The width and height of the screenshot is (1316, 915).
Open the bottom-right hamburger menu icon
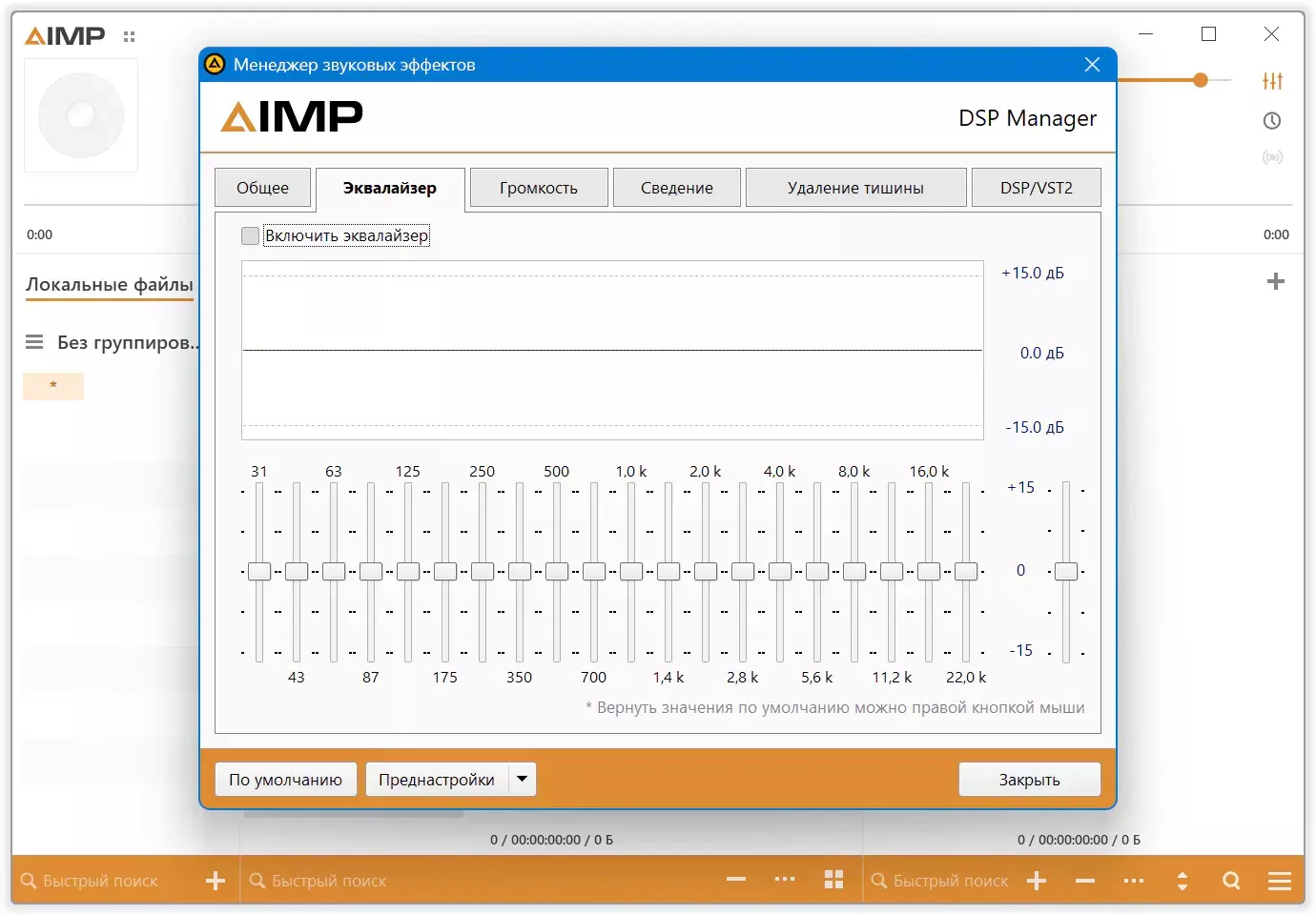click(1279, 881)
